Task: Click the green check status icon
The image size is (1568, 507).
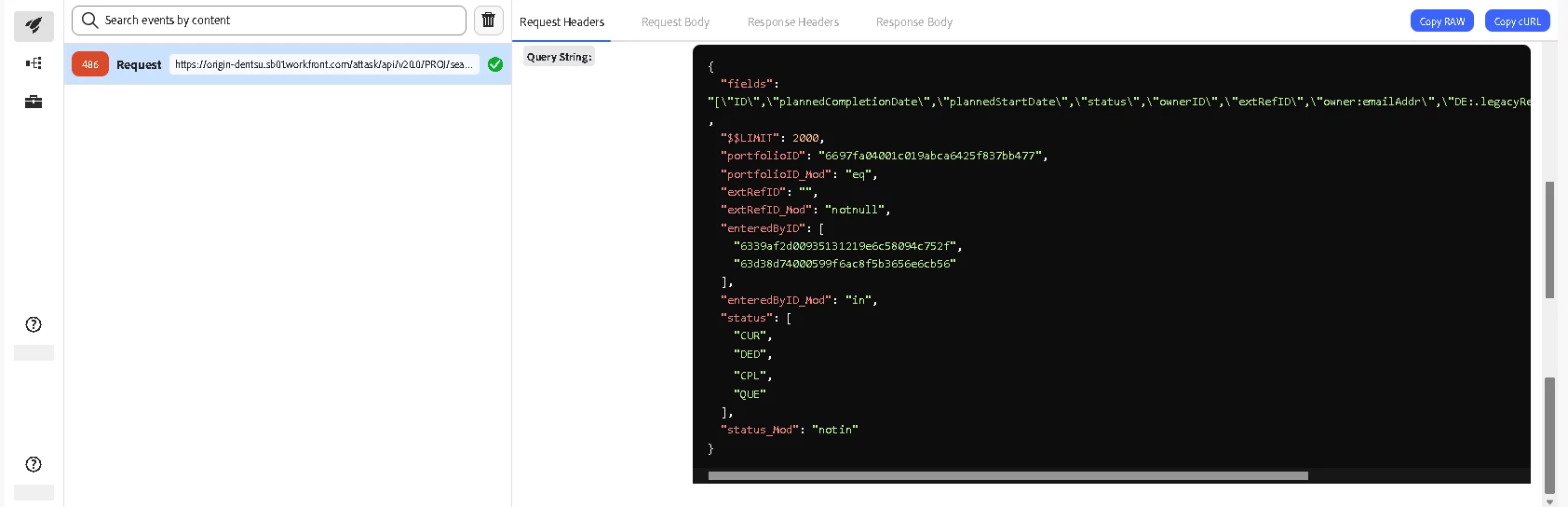Action: pos(495,64)
